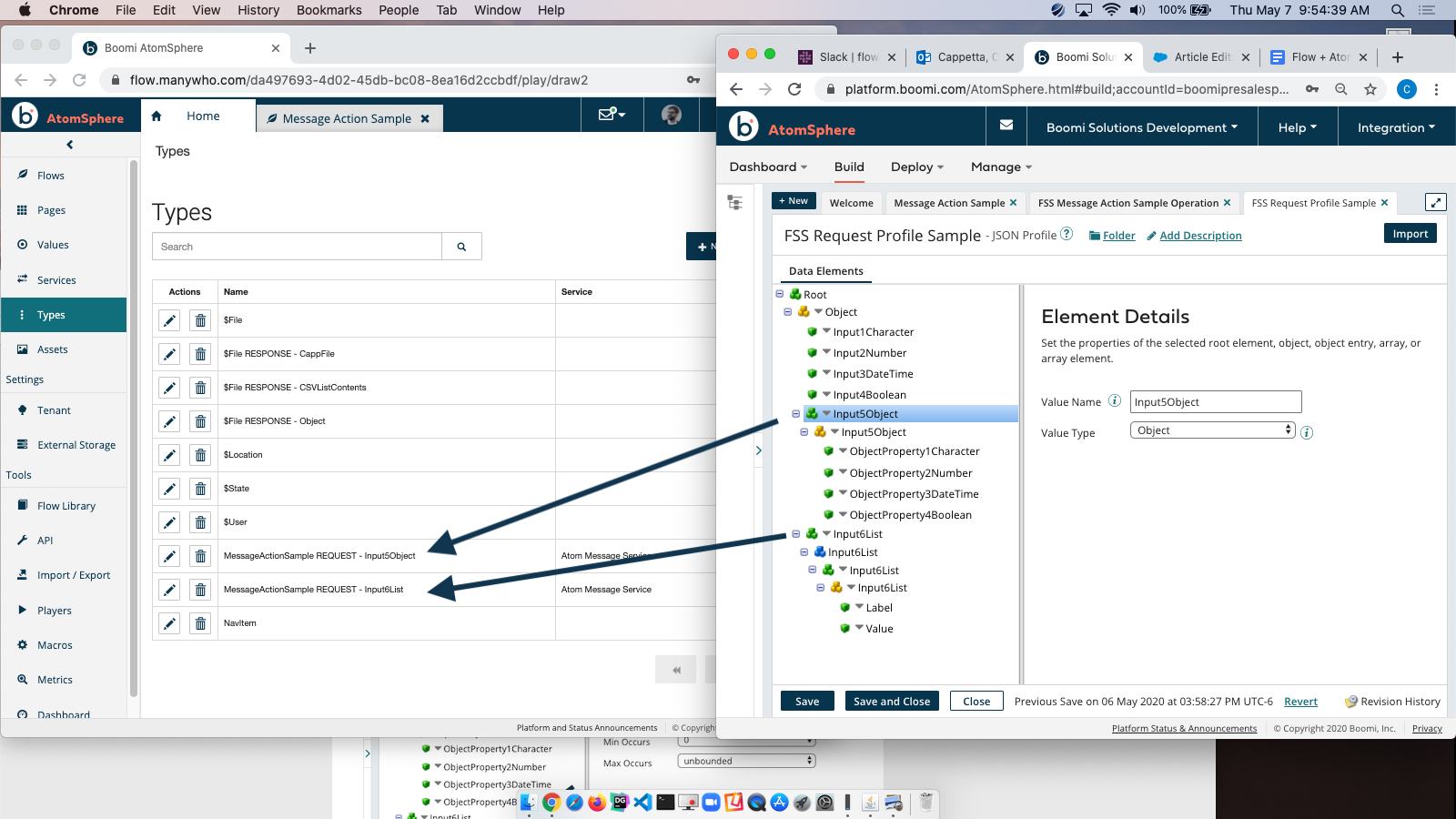
Task: Open the user avatar in Flow window
Action: [672, 115]
